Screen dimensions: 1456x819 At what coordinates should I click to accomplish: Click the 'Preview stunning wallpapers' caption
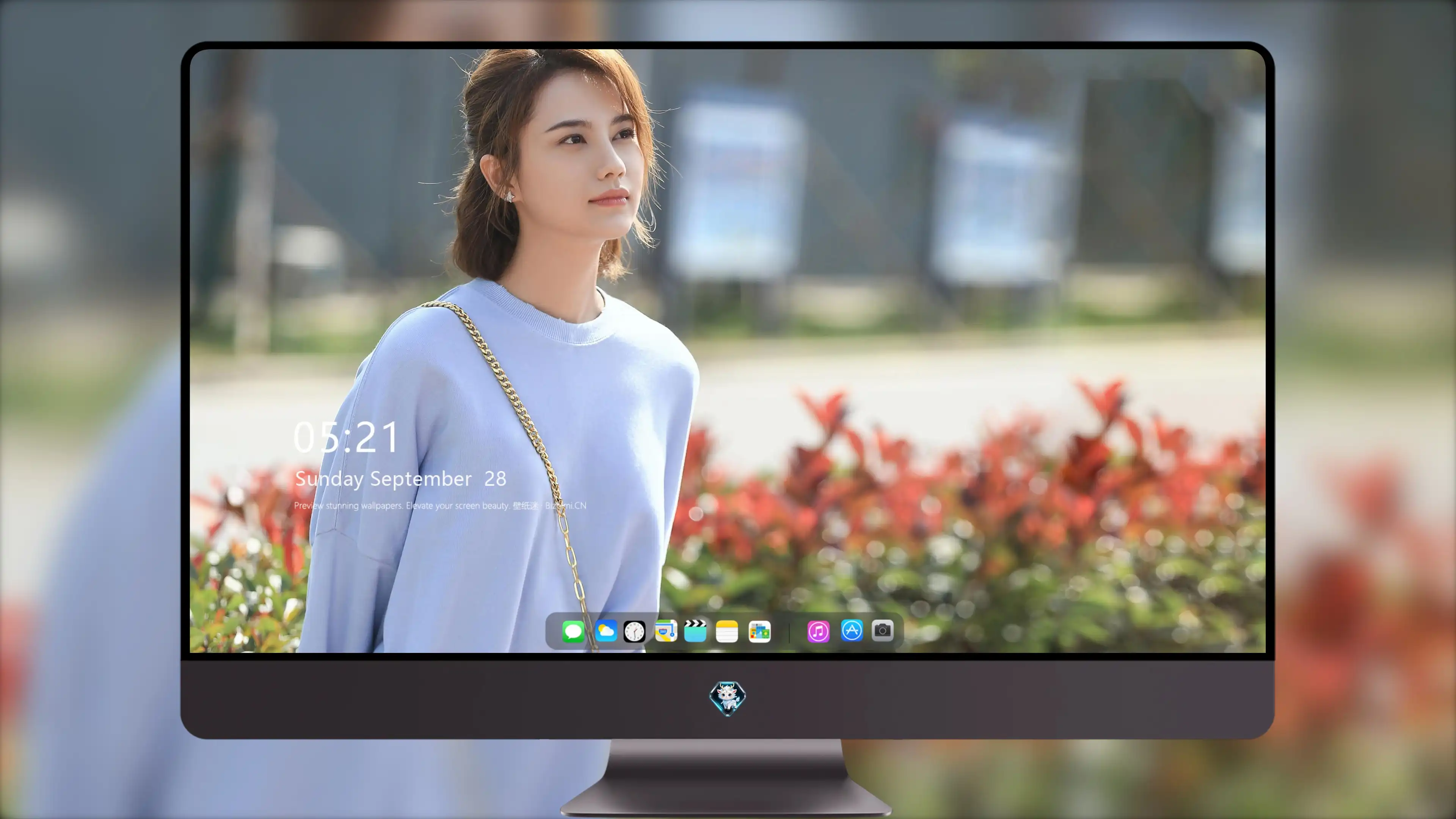coord(440,505)
